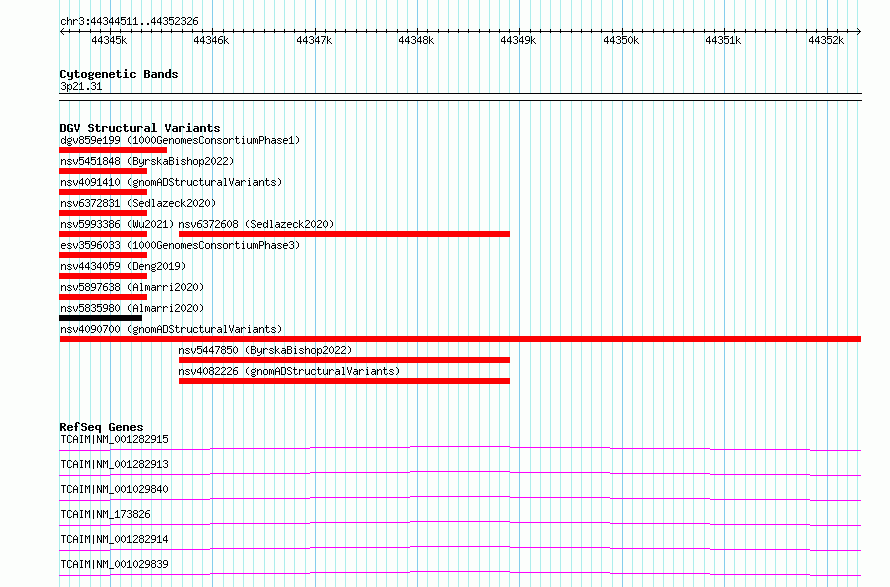The image size is (890, 587).
Task: Open TCAIM|NM_001282915 transcript
Action: click(x=114, y=439)
